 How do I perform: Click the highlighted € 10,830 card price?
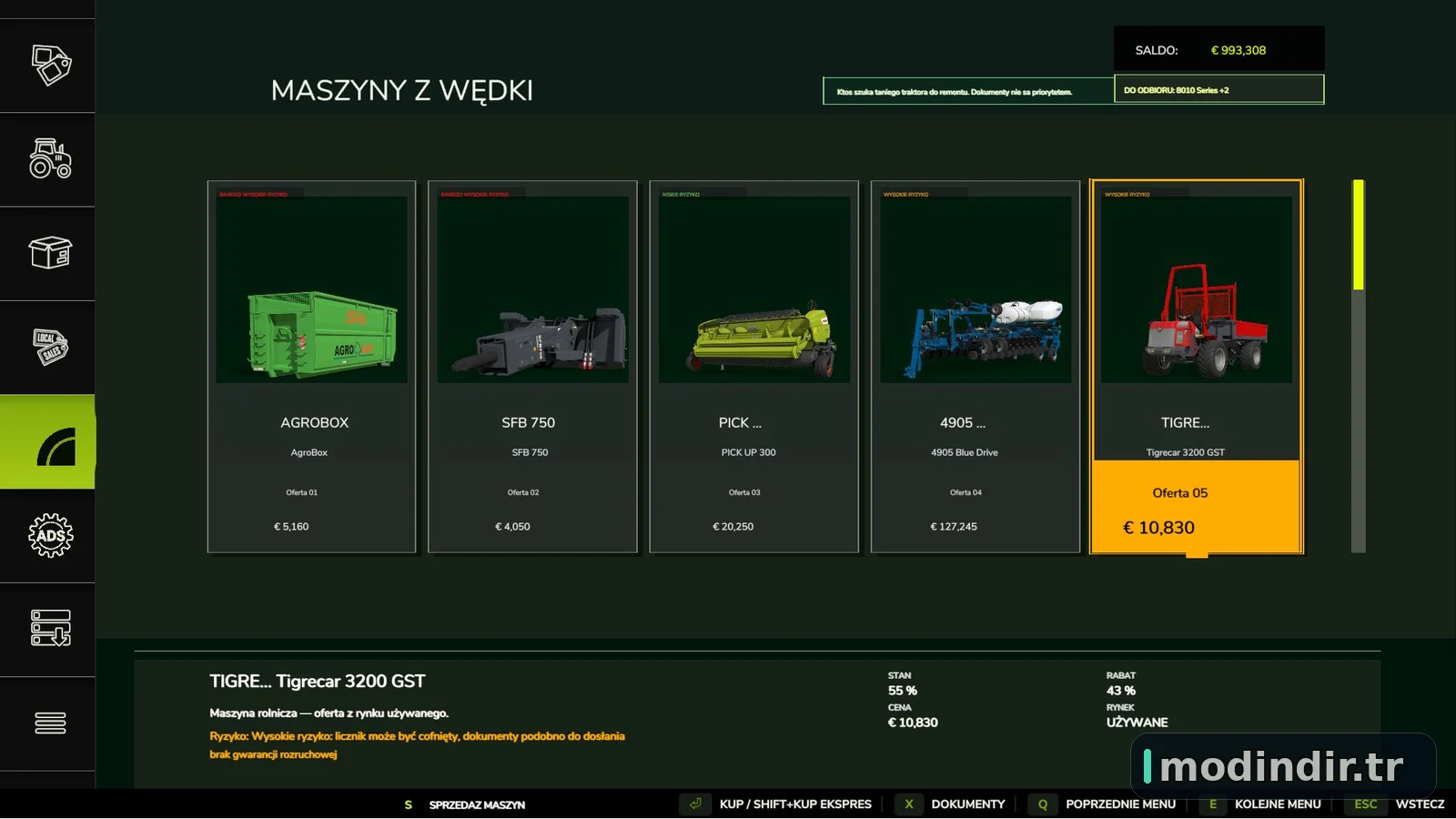(1158, 528)
